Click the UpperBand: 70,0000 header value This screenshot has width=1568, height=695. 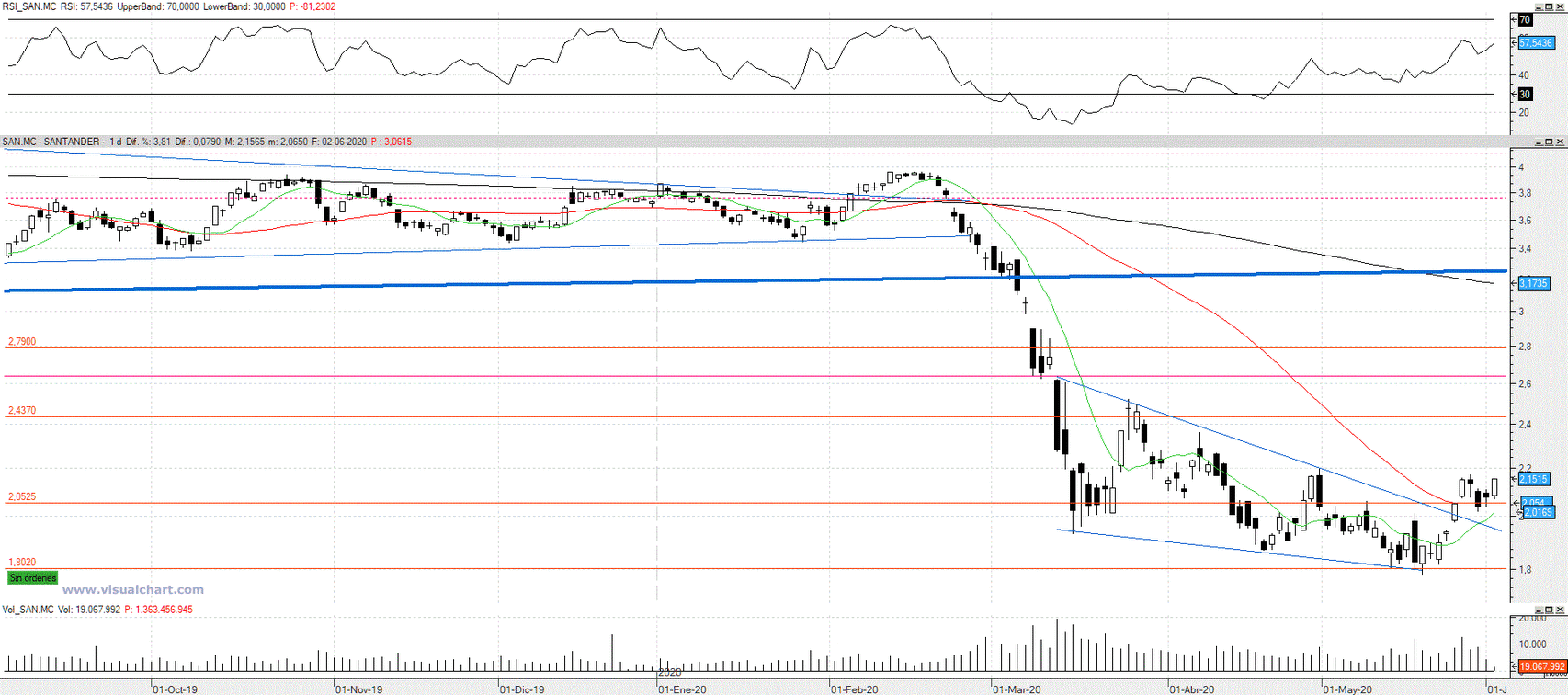157,6
